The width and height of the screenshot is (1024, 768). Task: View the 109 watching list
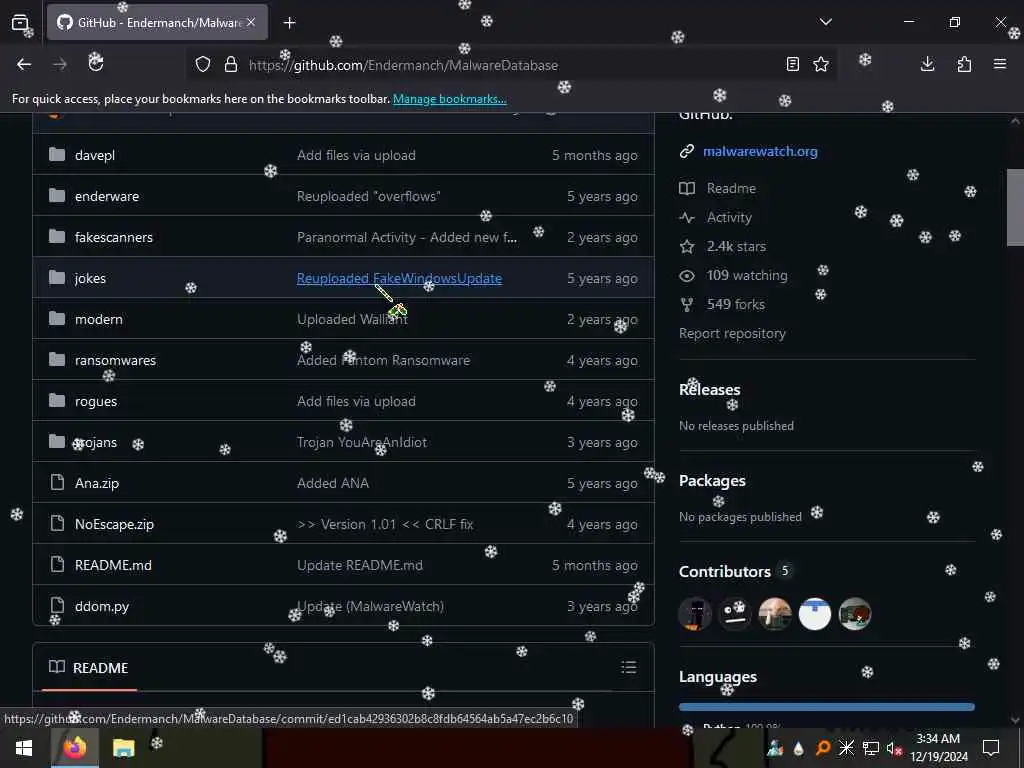(x=746, y=276)
